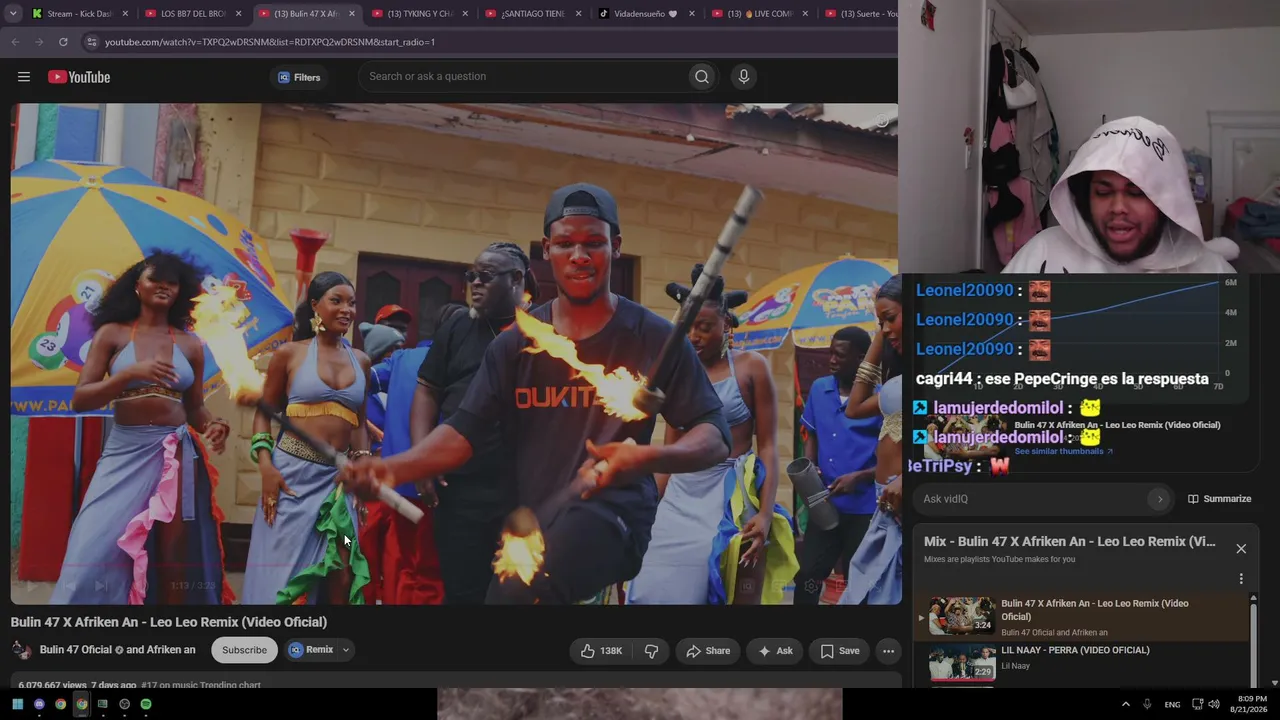Start voice search with the microphone icon
The image size is (1280, 720).
pos(743,77)
